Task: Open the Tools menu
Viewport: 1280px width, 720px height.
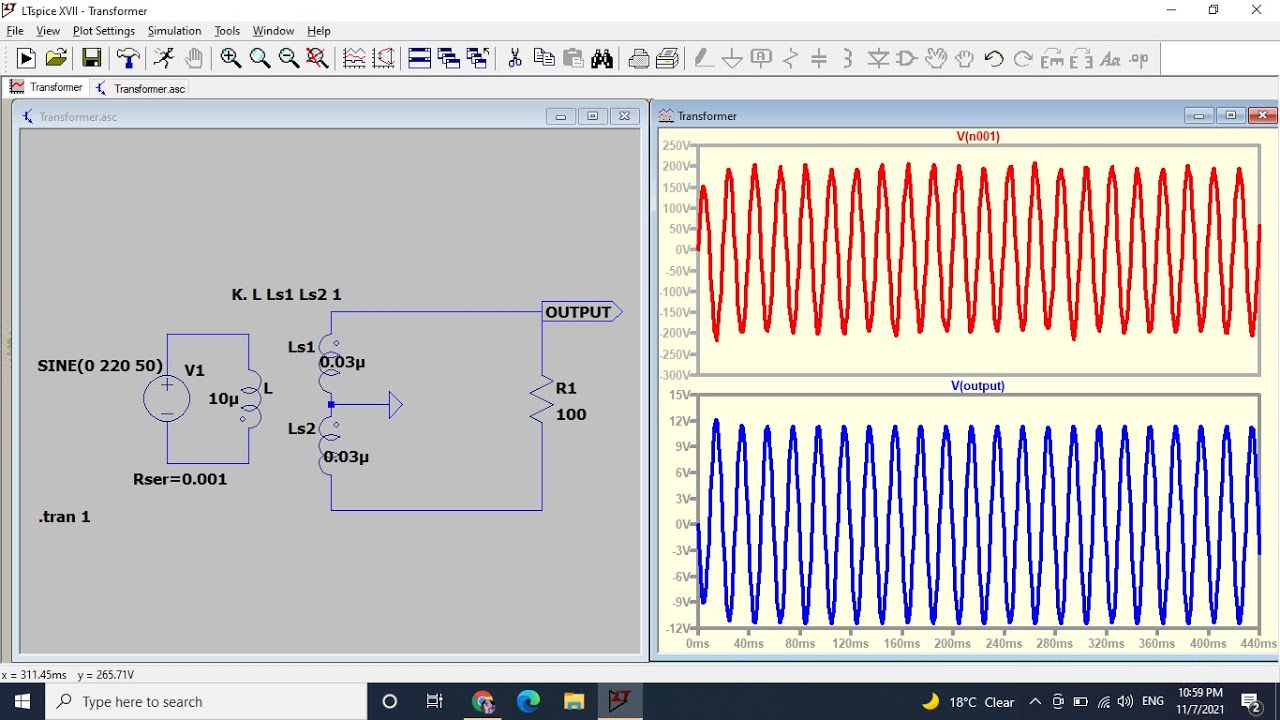Action: [x=227, y=31]
